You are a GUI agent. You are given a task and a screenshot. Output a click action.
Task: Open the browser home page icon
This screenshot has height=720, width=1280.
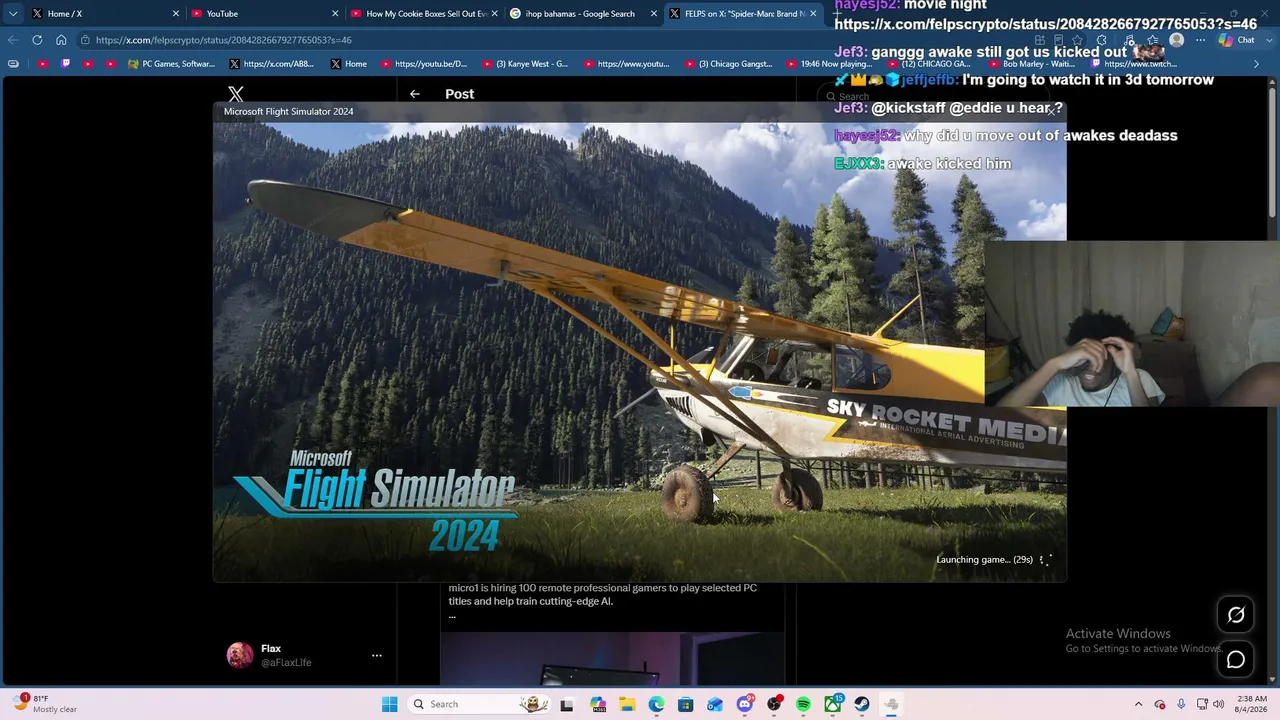[61, 40]
